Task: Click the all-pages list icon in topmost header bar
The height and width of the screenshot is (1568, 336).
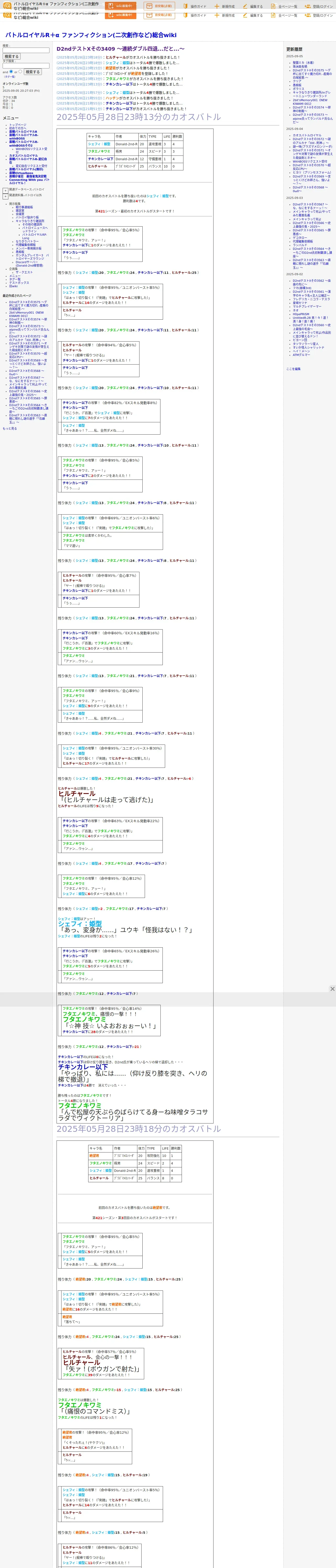Action: 273,7
